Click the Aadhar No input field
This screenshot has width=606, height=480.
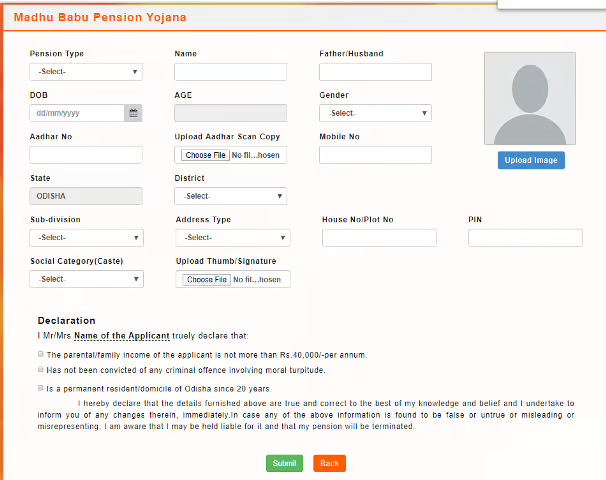click(86, 155)
